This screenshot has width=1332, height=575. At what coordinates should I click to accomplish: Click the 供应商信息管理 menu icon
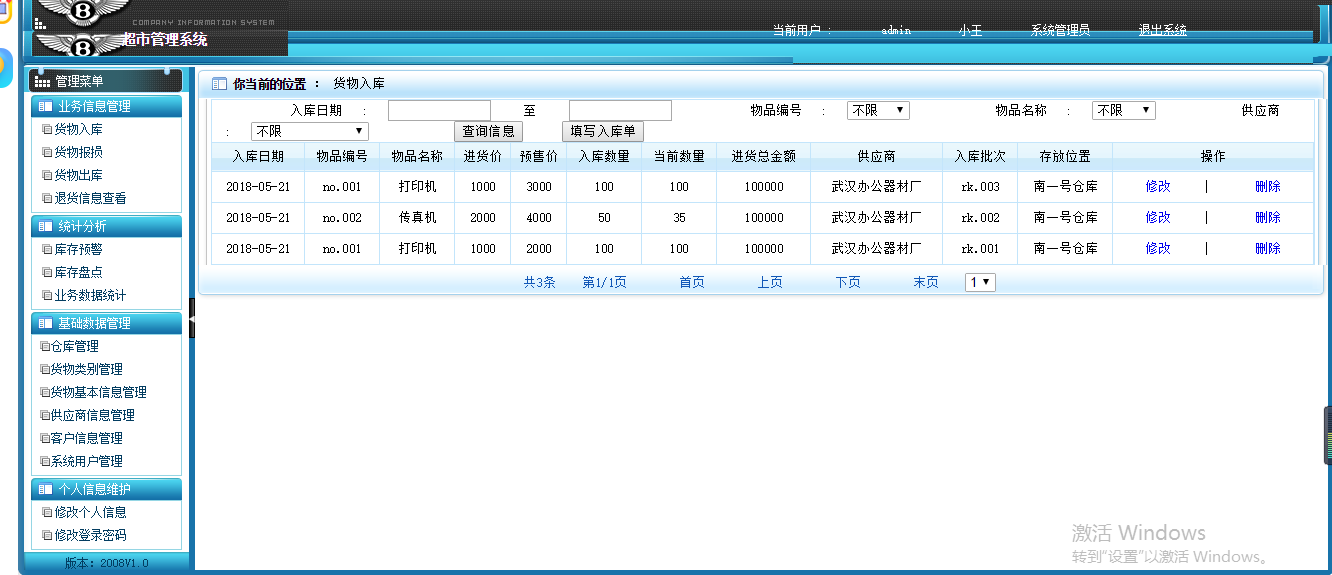tap(45, 416)
